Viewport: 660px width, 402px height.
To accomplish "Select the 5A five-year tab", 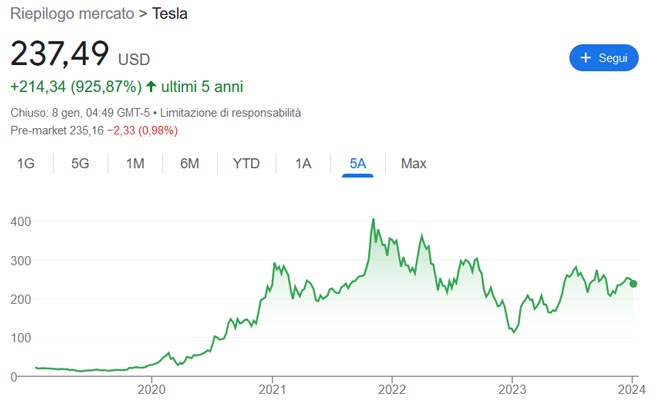I will pyautogui.click(x=357, y=163).
